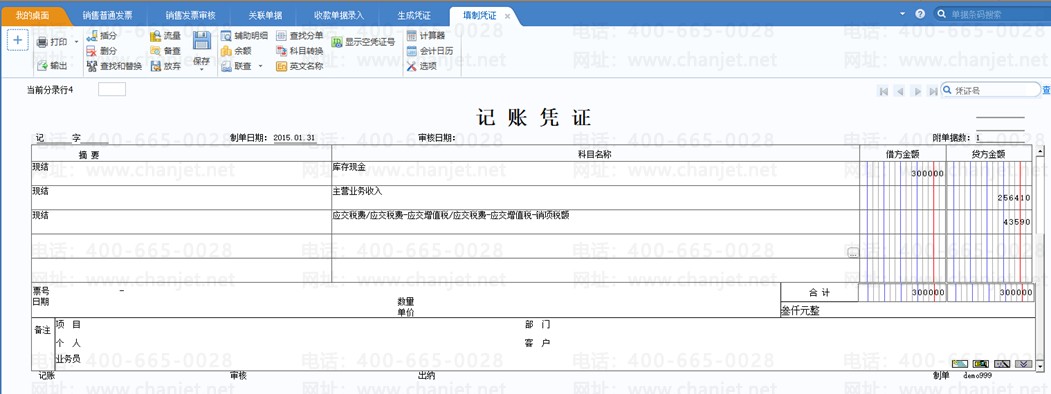
Task: Click the 打印 printer icon
Action: pos(42,42)
